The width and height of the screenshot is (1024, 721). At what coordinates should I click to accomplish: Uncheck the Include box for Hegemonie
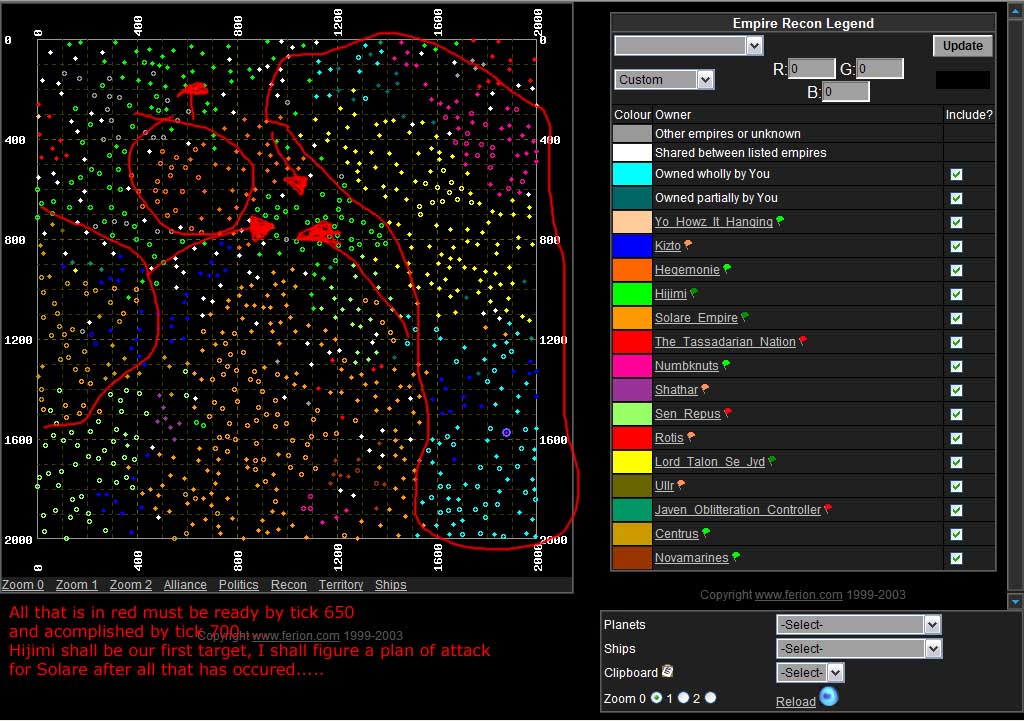tap(956, 270)
